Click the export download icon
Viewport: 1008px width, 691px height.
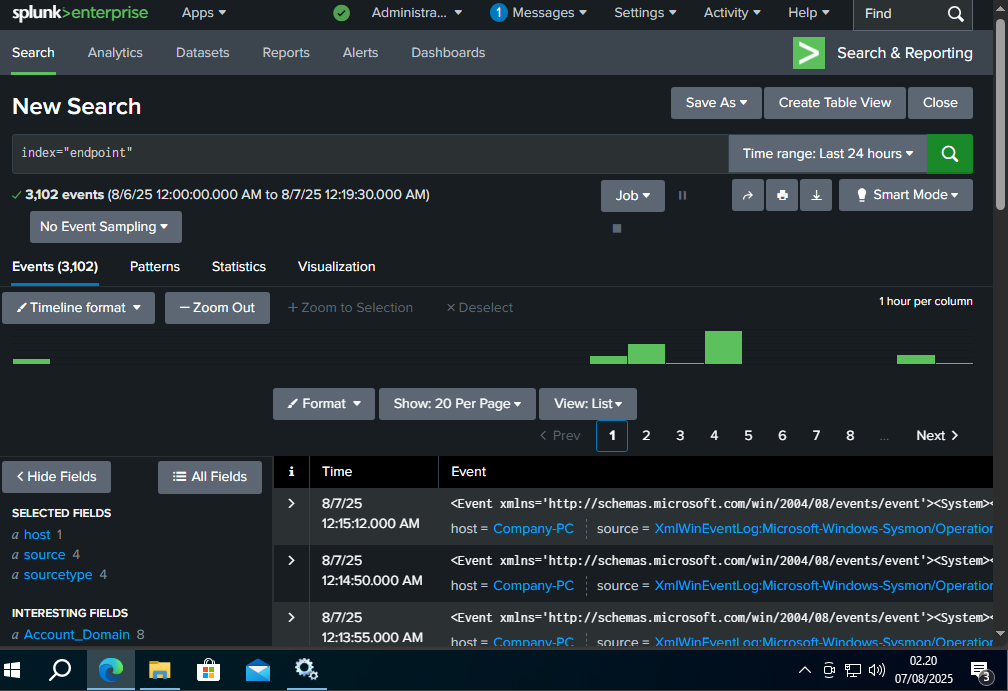[816, 195]
